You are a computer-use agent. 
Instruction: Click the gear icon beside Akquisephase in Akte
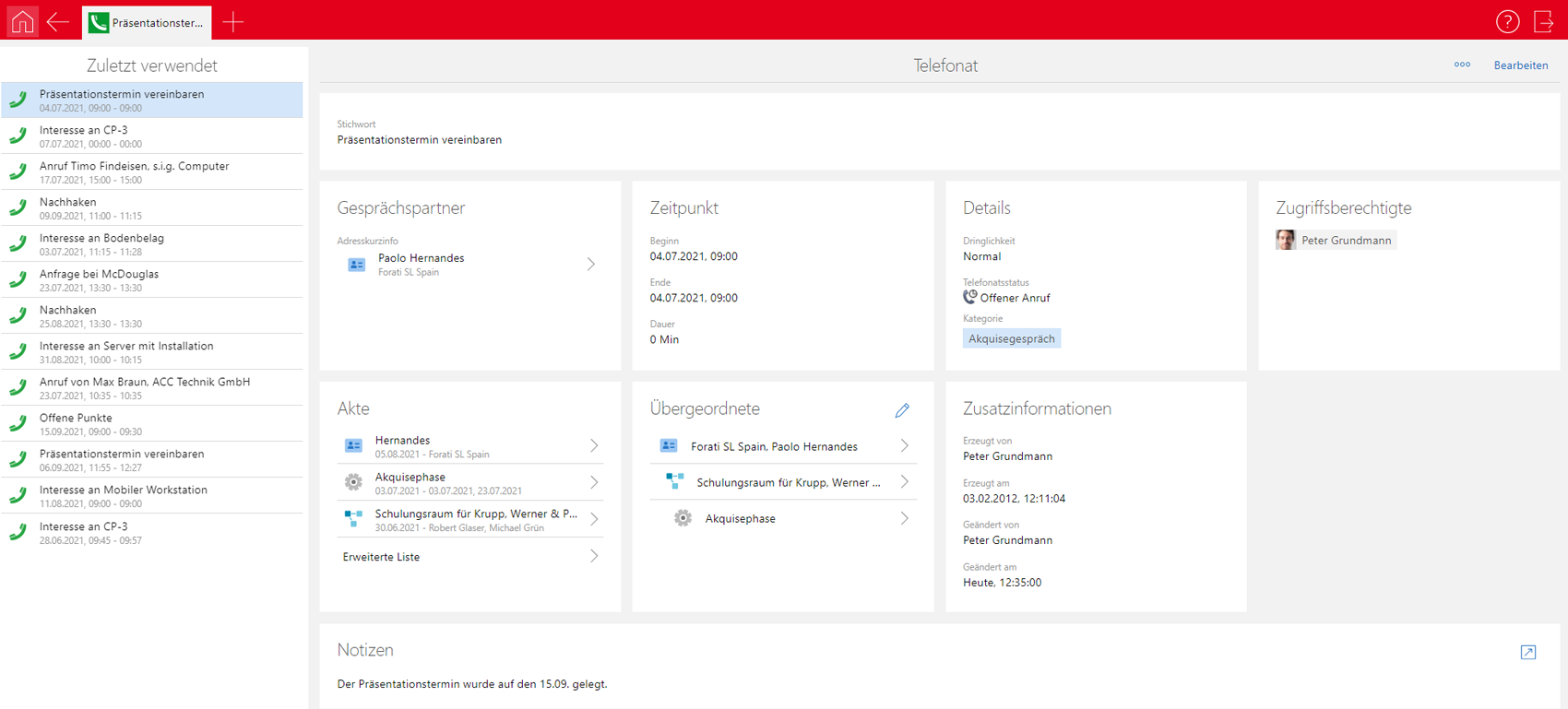[x=353, y=482]
